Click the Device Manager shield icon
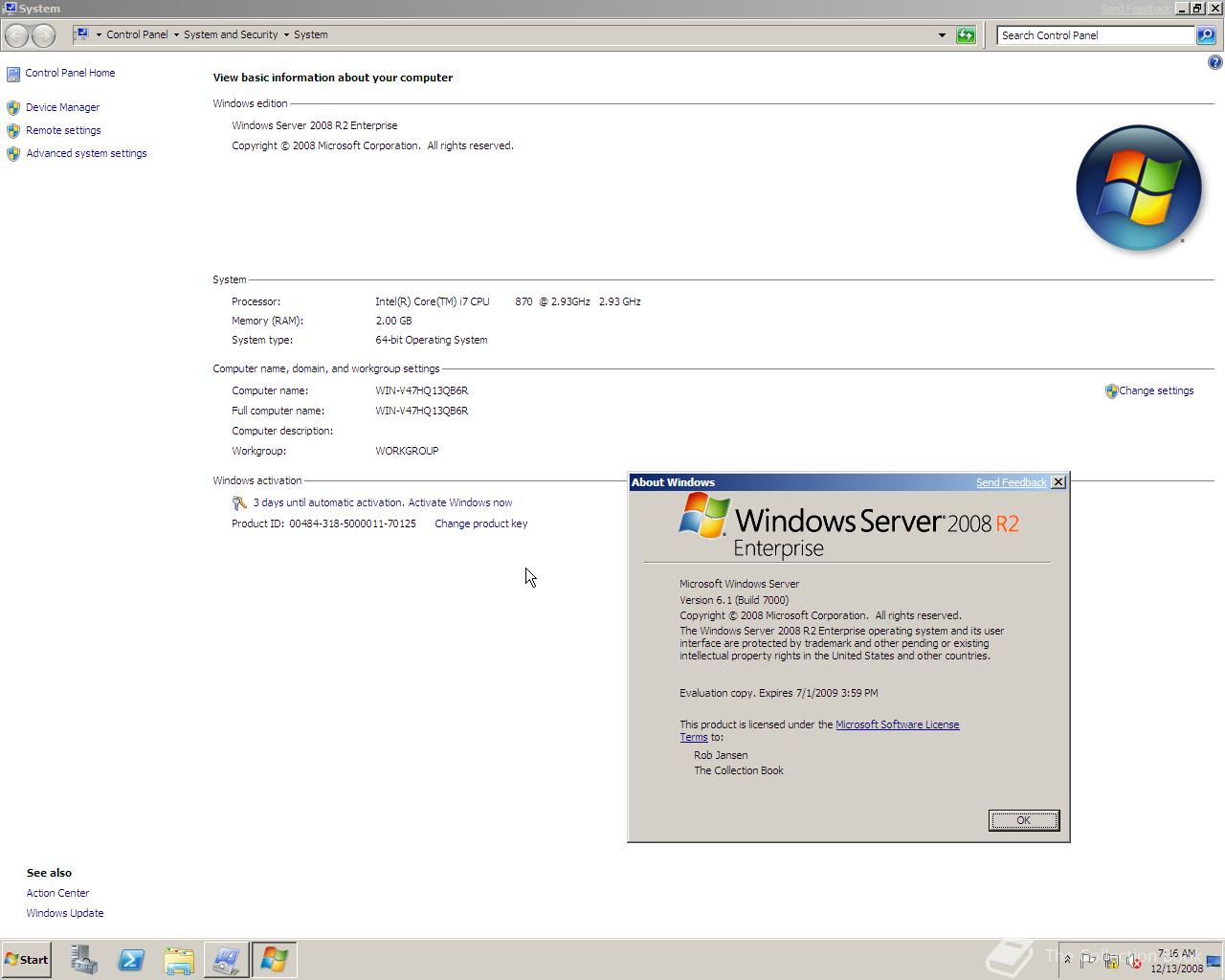Screen dimensions: 1225x980 tap(13, 107)
